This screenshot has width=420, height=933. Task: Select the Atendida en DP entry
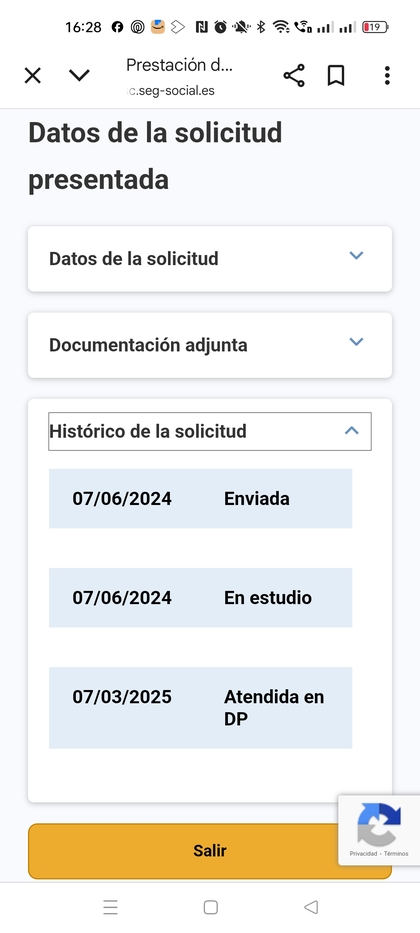click(200, 707)
